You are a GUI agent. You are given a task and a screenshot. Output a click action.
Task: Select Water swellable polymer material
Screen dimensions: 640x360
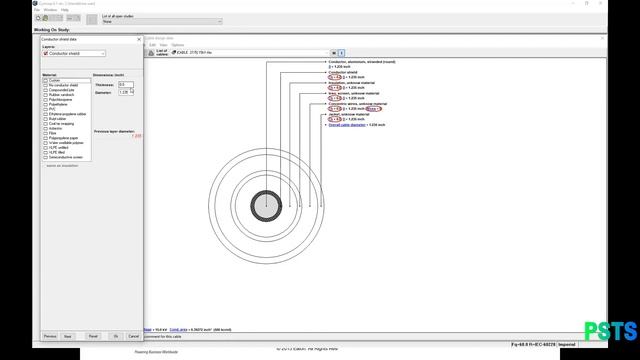click(x=67, y=143)
